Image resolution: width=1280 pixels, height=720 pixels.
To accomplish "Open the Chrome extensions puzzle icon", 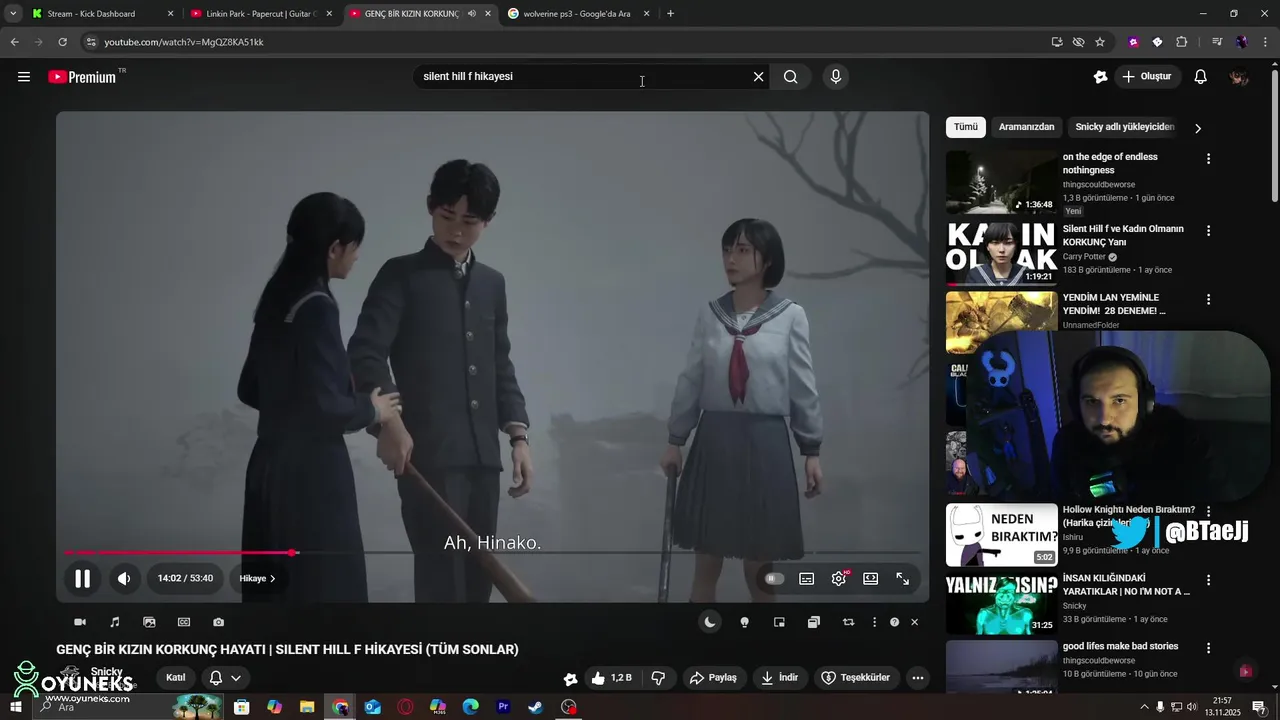I will (1181, 42).
